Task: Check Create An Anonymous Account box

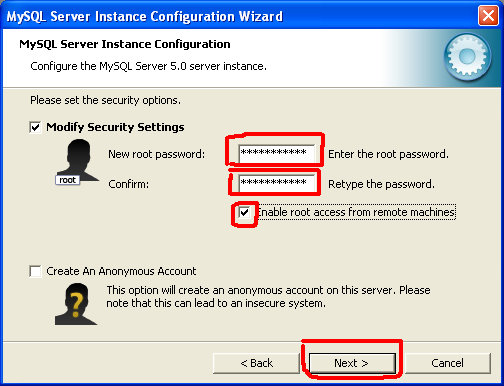Action: 35,271
